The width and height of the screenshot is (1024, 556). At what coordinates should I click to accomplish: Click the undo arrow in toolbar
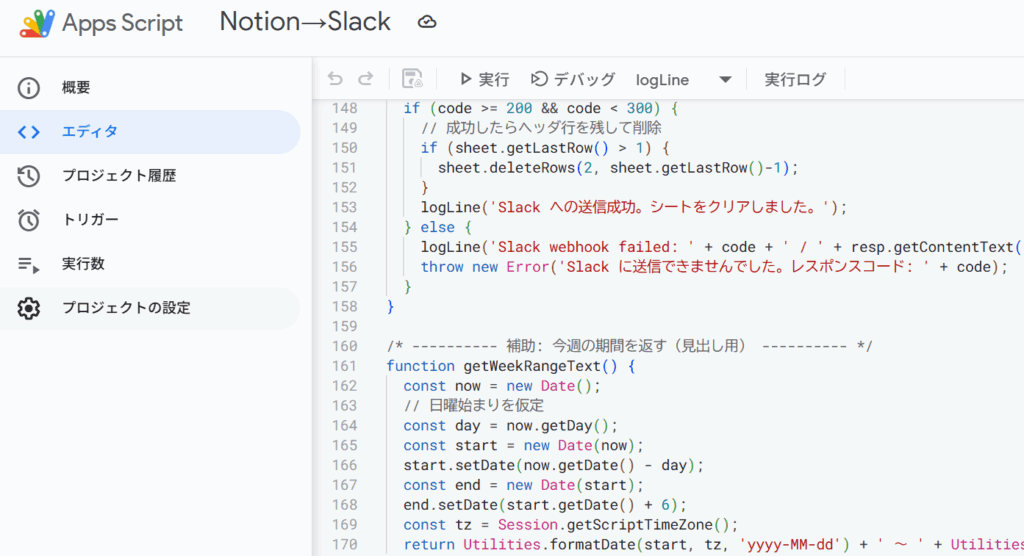click(335, 79)
